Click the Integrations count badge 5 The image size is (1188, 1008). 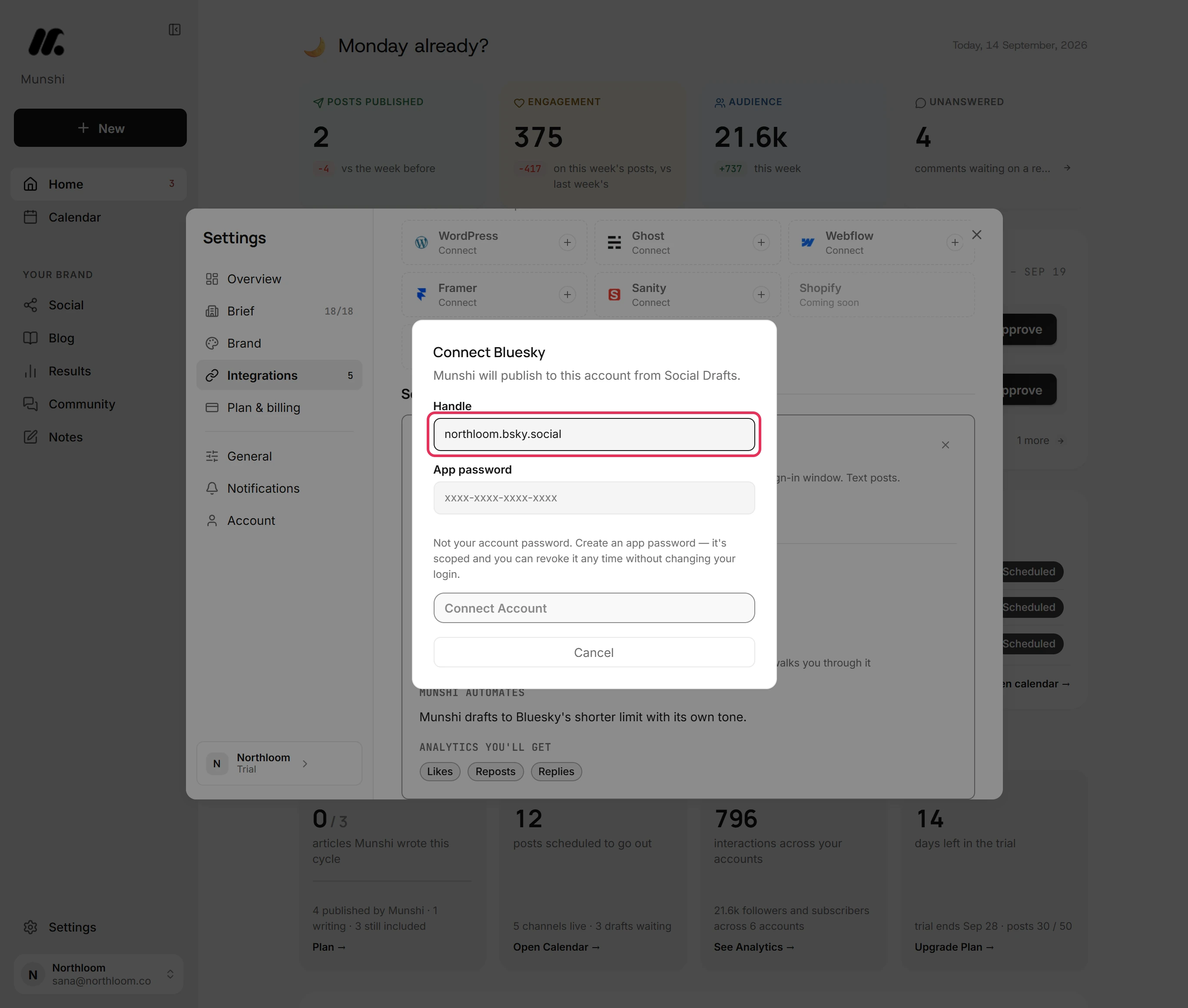click(x=350, y=375)
